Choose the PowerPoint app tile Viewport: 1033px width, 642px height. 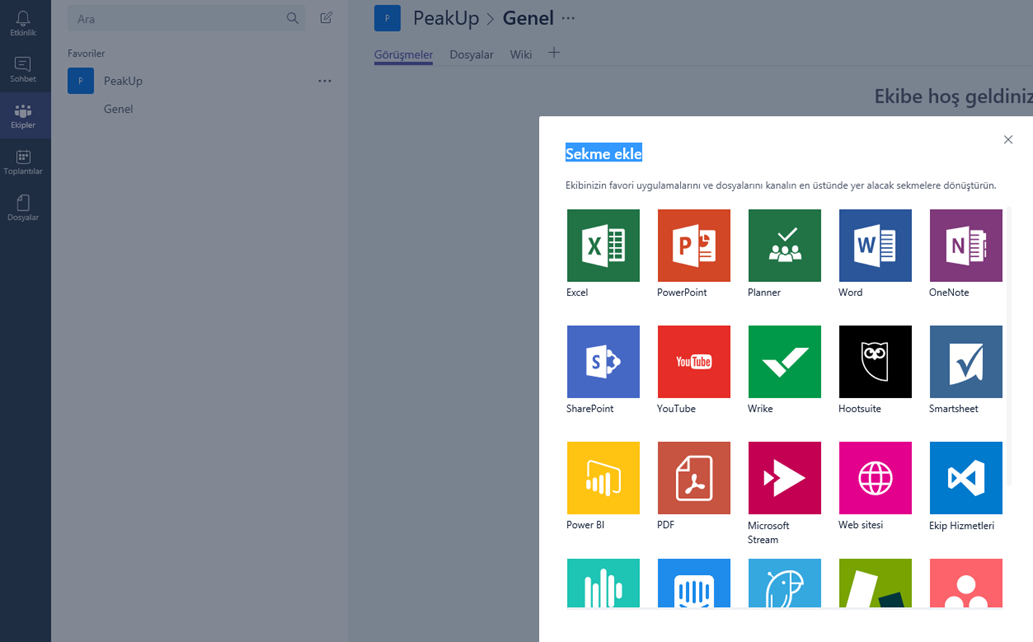coord(694,245)
